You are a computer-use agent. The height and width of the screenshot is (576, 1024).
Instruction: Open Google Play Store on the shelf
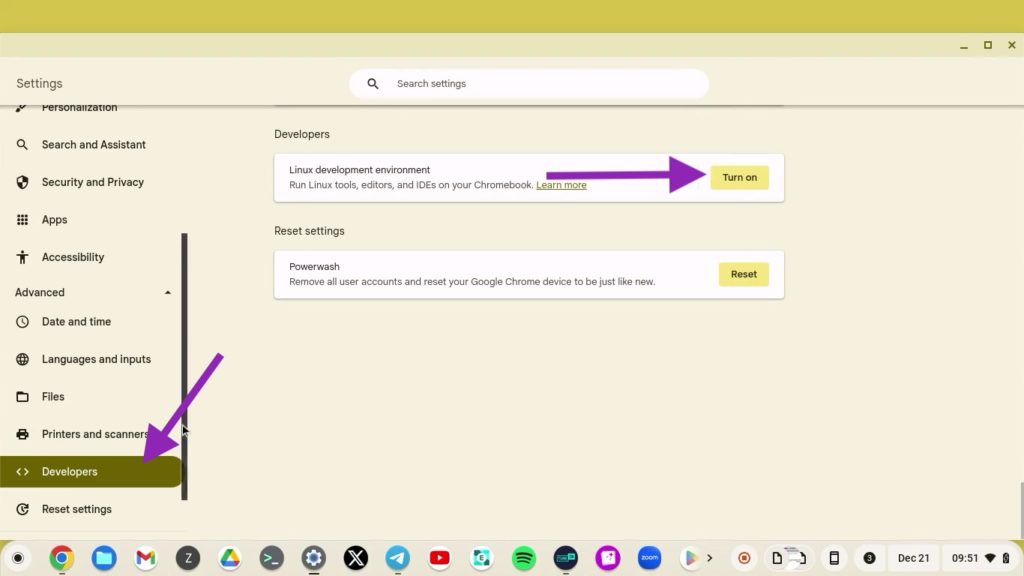tap(690, 558)
